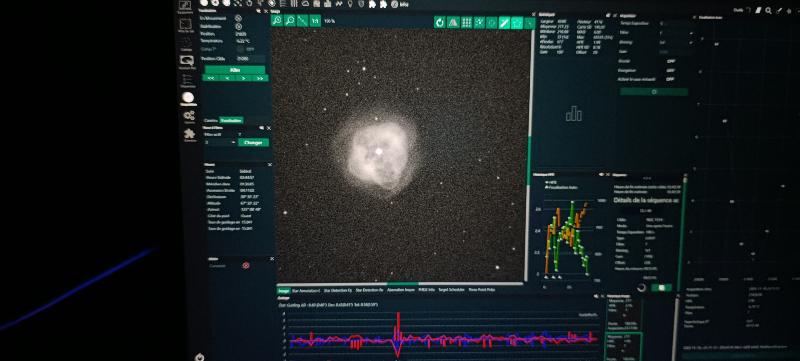
Task: Click the green capture button in Acquisition panel
Action: tap(654, 92)
